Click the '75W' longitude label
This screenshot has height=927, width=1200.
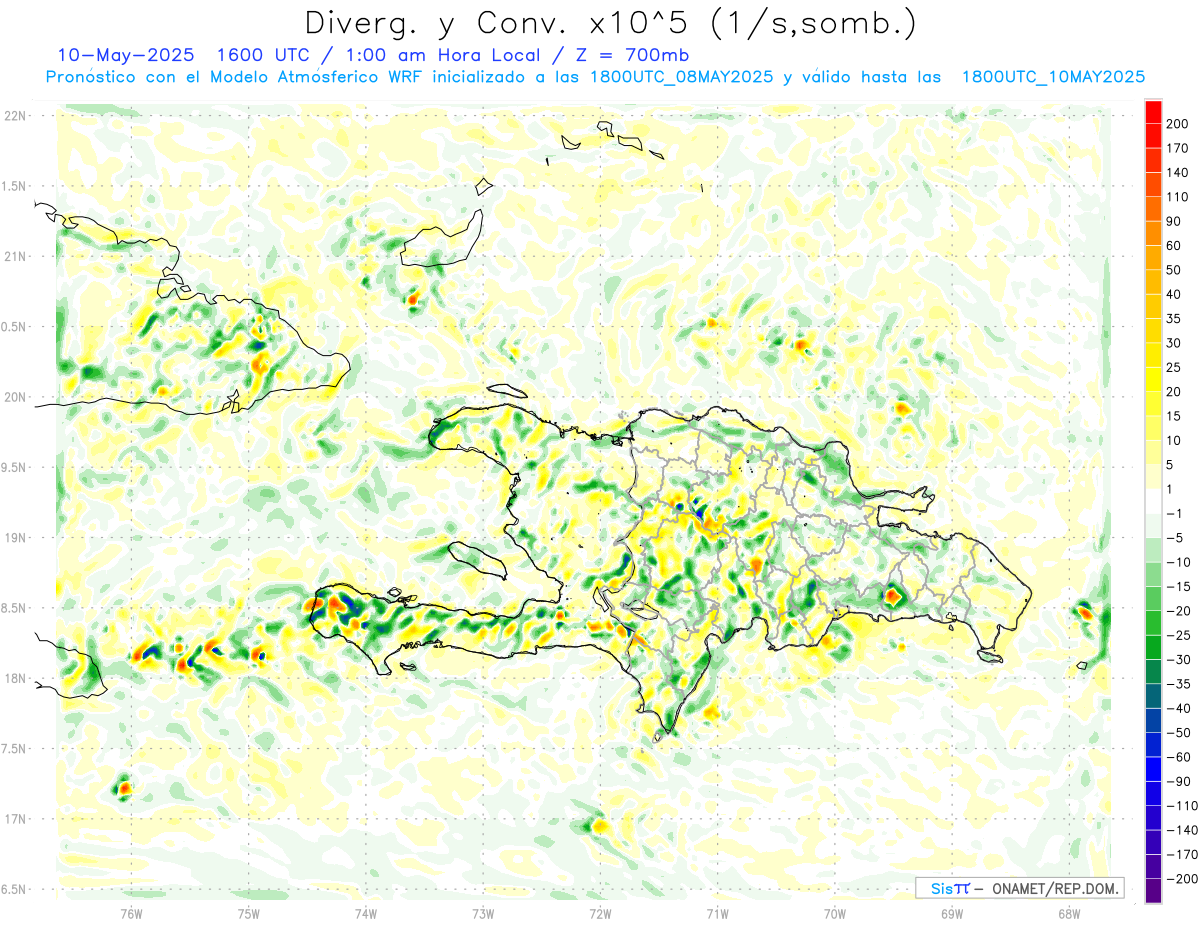point(248,912)
